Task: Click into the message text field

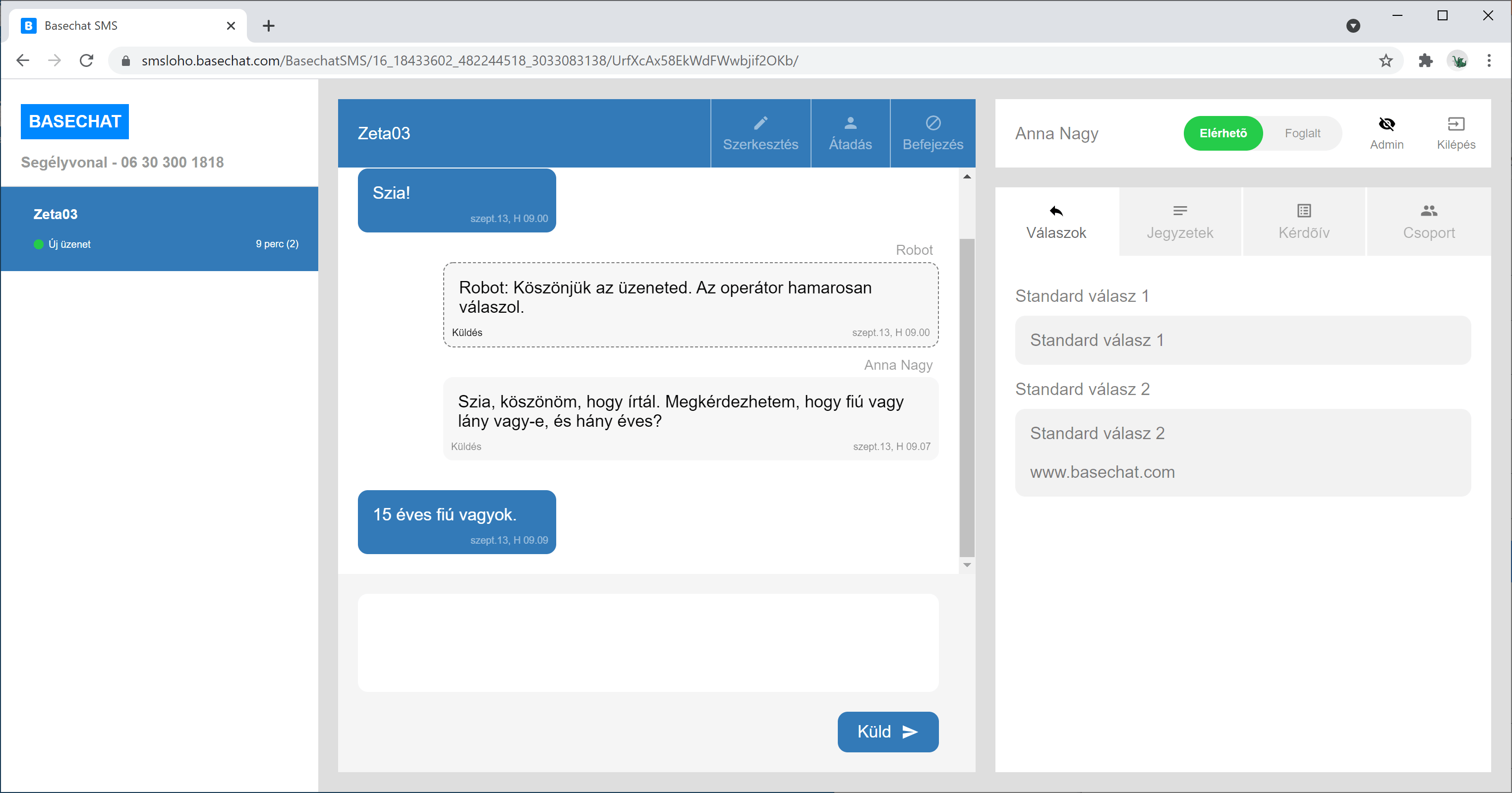Action: (x=647, y=642)
